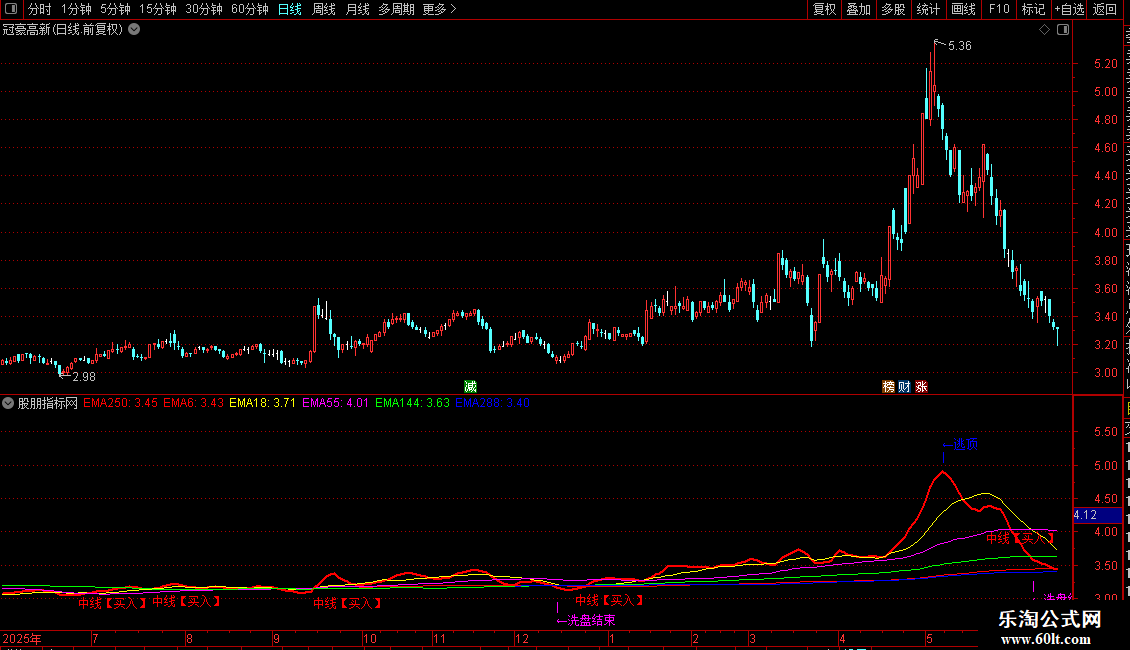Click the 标记 mark button

tap(1033, 9)
